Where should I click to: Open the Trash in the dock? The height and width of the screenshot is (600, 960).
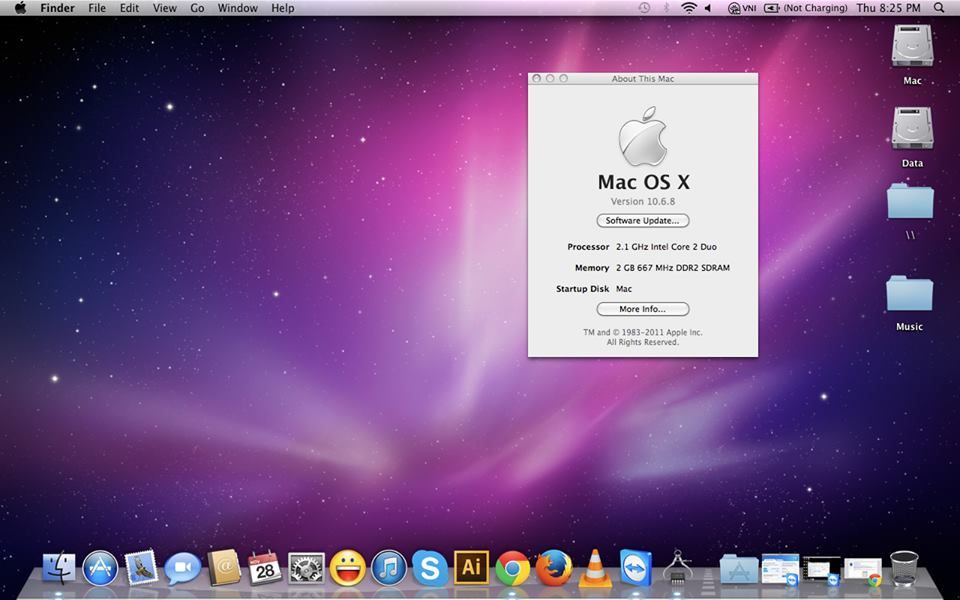904,567
